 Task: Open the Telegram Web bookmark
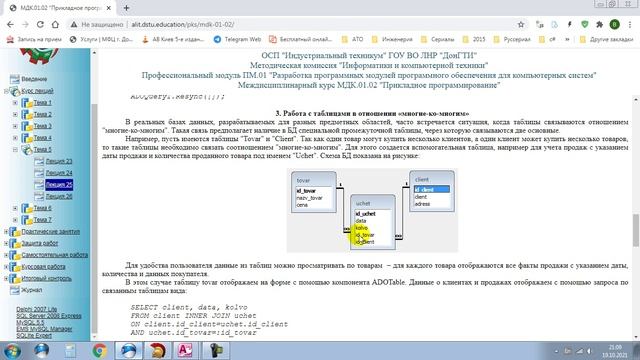(x=237, y=39)
